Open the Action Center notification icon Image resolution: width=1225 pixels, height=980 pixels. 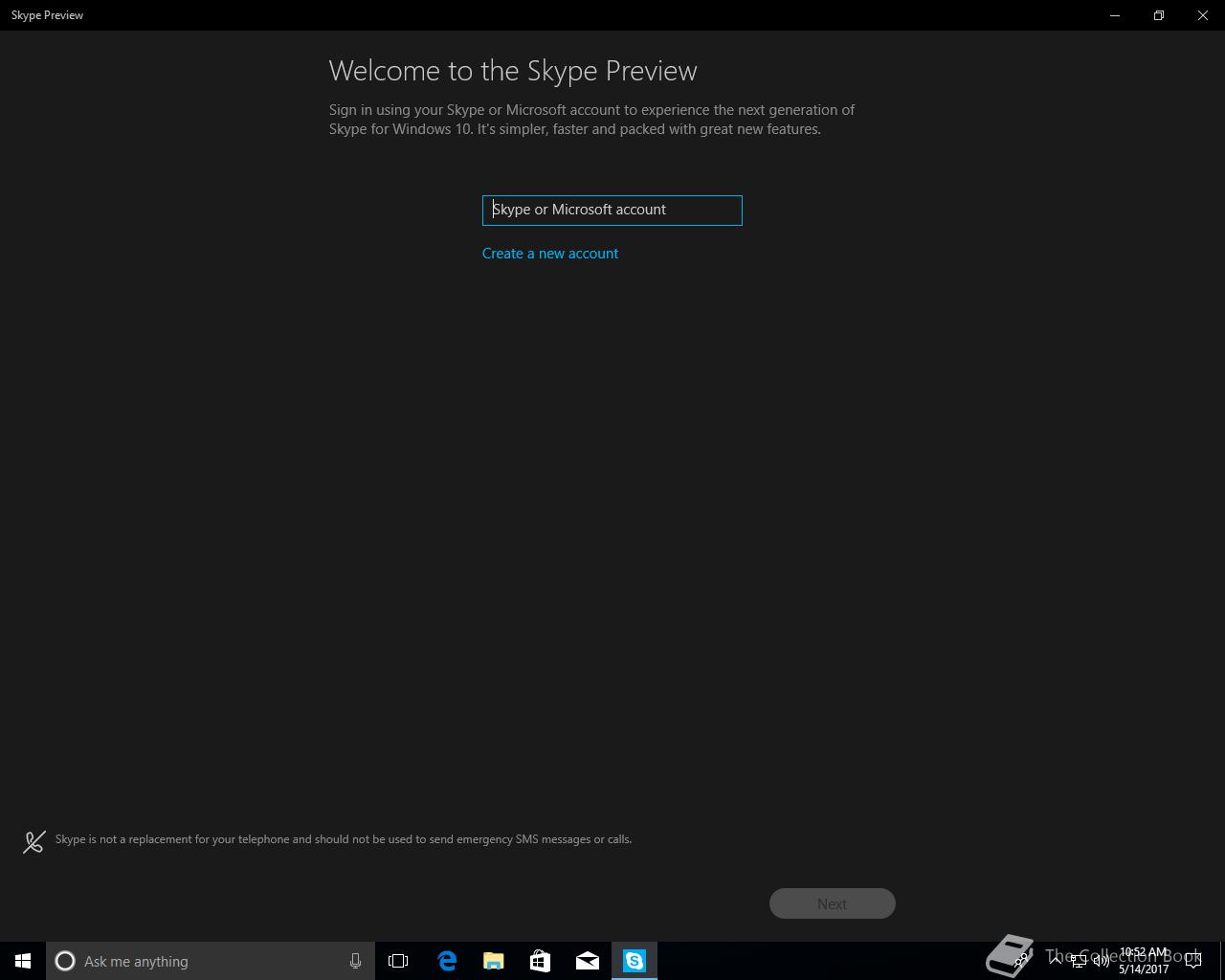tap(1193, 961)
